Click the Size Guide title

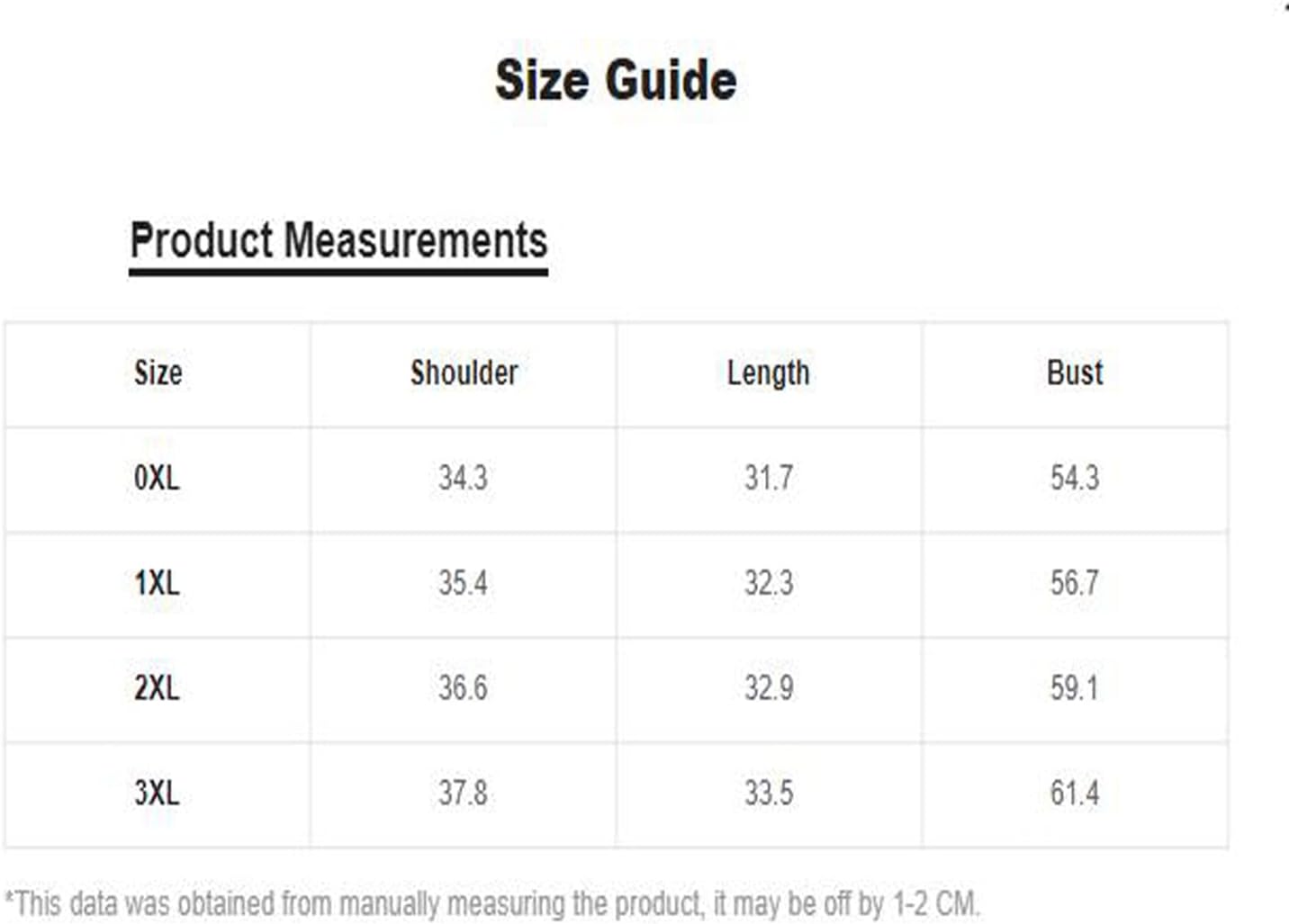coord(616,80)
